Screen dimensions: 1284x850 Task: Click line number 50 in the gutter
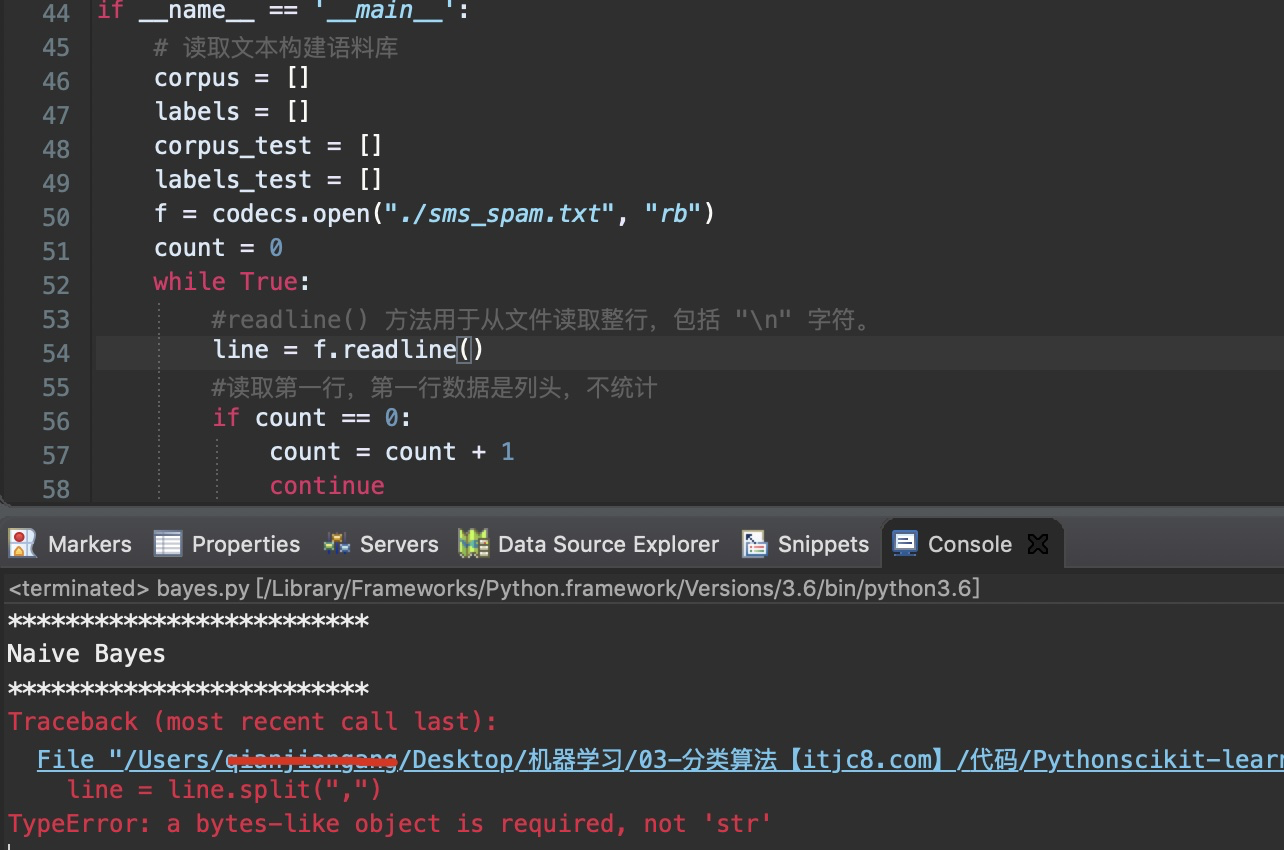click(x=56, y=217)
